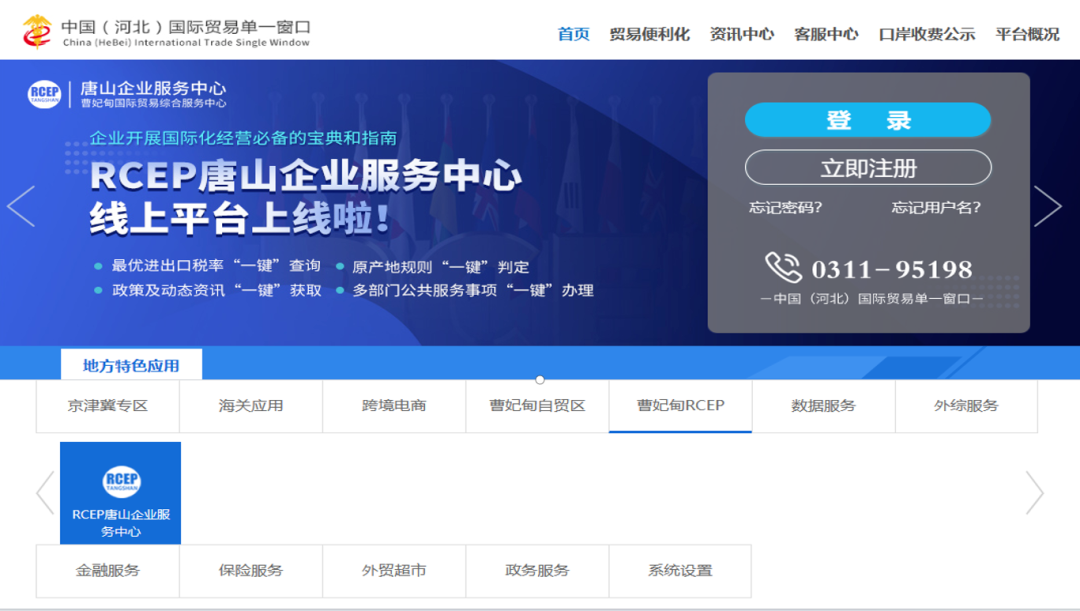Click the banner headline RCEP唐山企业服务中心
Image resolution: width=1080 pixels, height=611 pixels.
306,175
